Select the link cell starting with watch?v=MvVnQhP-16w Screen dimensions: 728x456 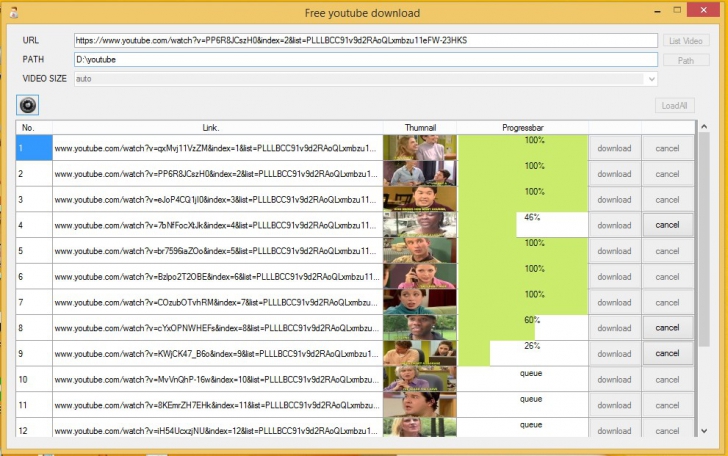point(218,379)
